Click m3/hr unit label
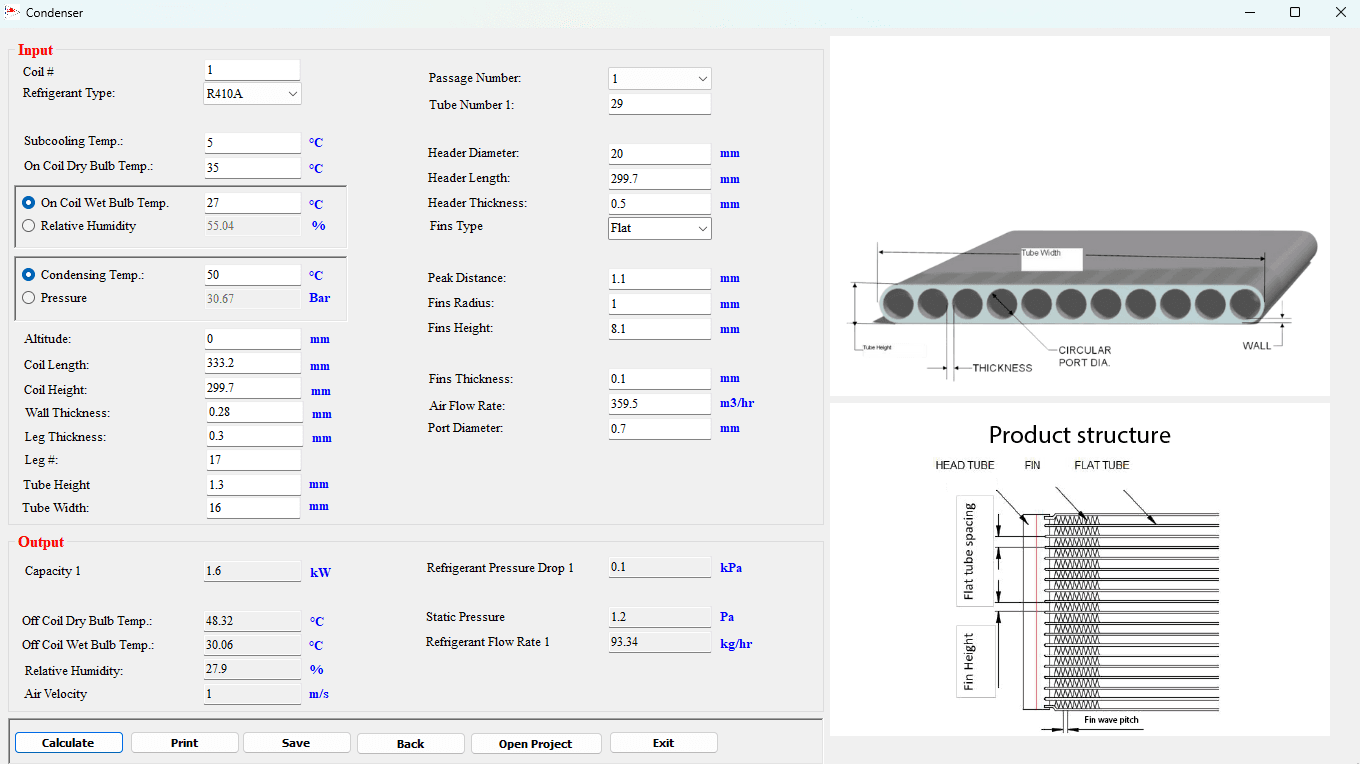 pyautogui.click(x=737, y=403)
